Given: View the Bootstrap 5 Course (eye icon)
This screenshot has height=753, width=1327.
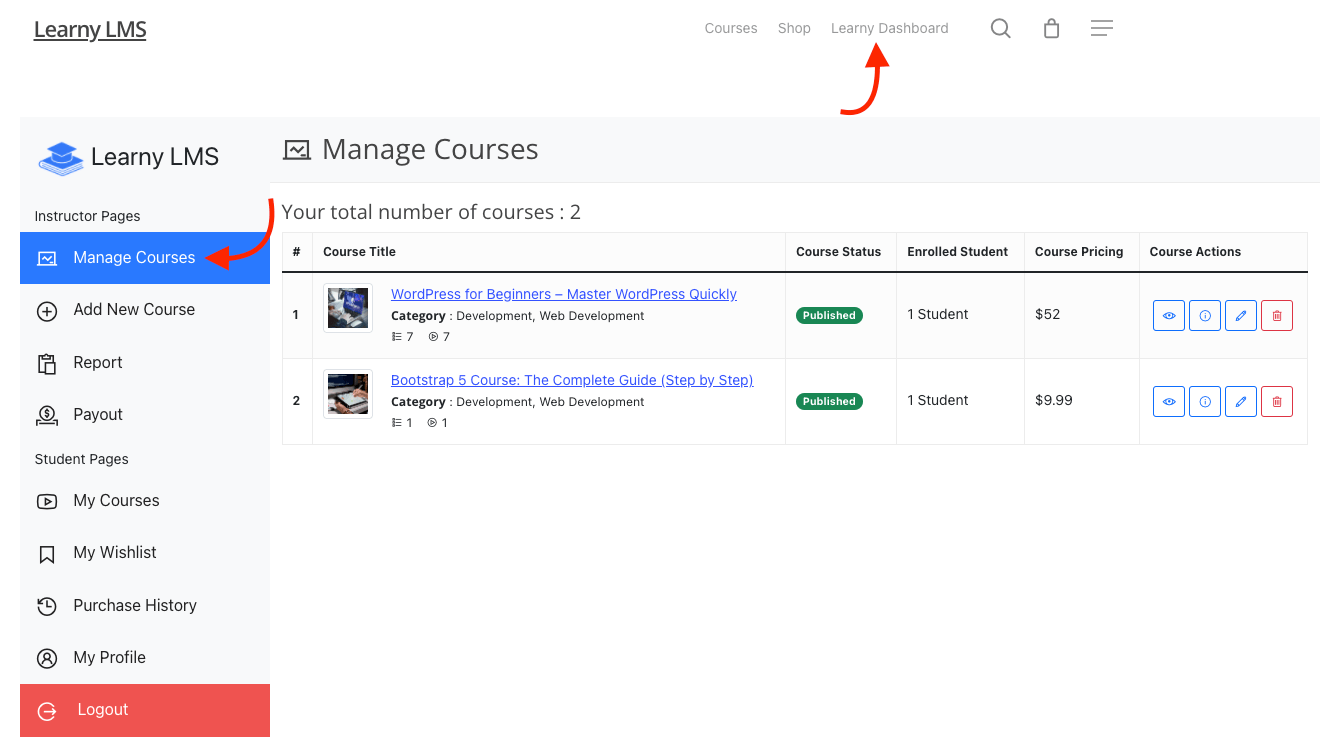Looking at the screenshot, I should [1169, 401].
